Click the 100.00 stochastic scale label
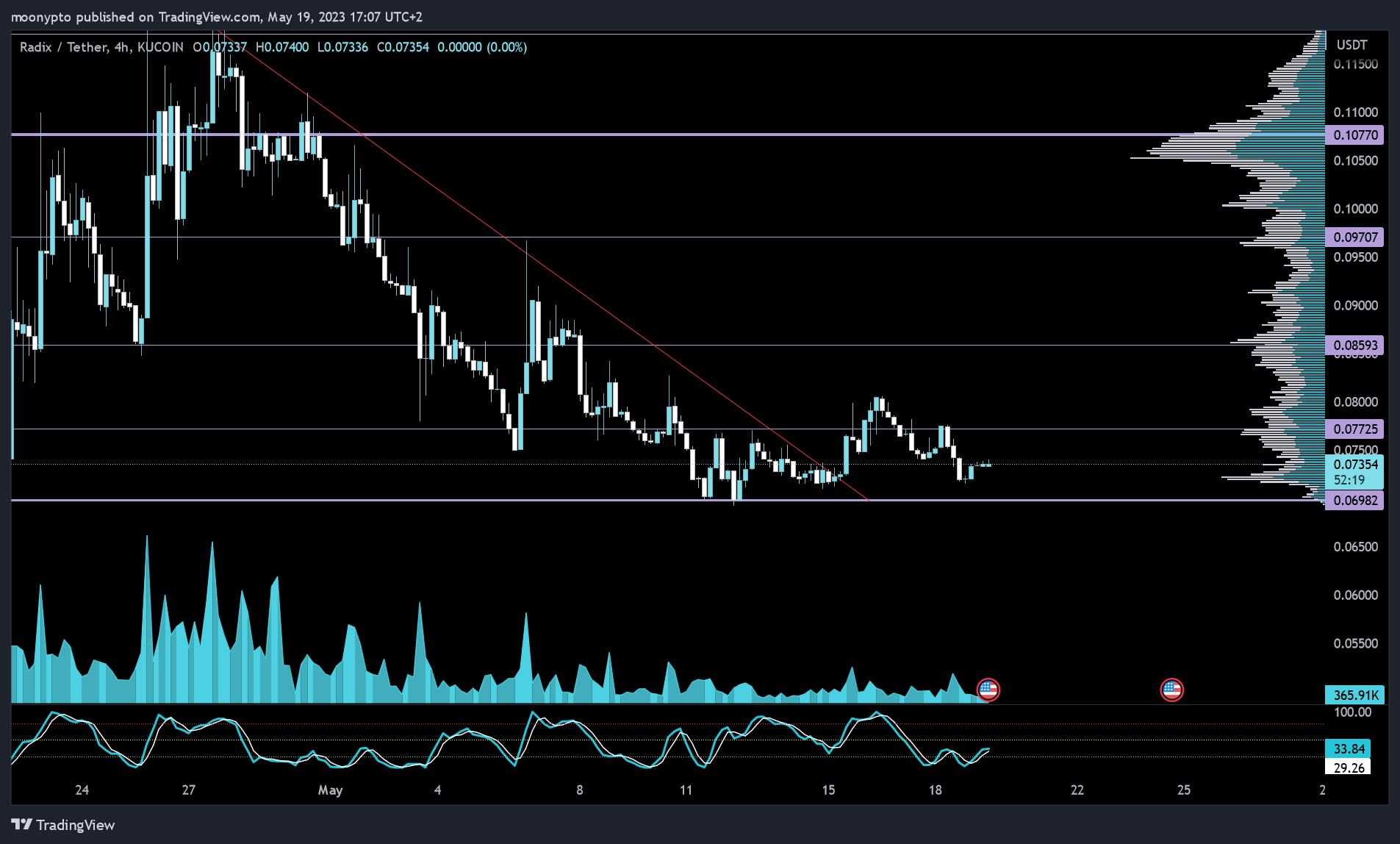 click(x=1352, y=712)
